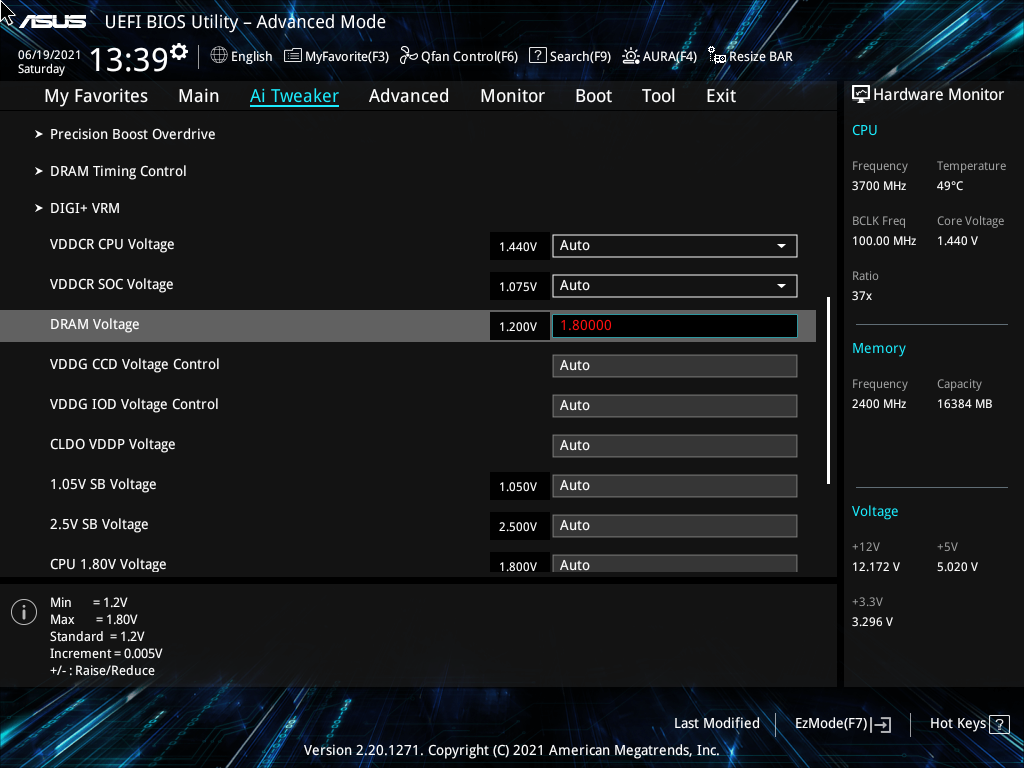Viewport: 1024px width, 768px height.
Task: Open MyFavorite settings
Action: pos(336,56)
